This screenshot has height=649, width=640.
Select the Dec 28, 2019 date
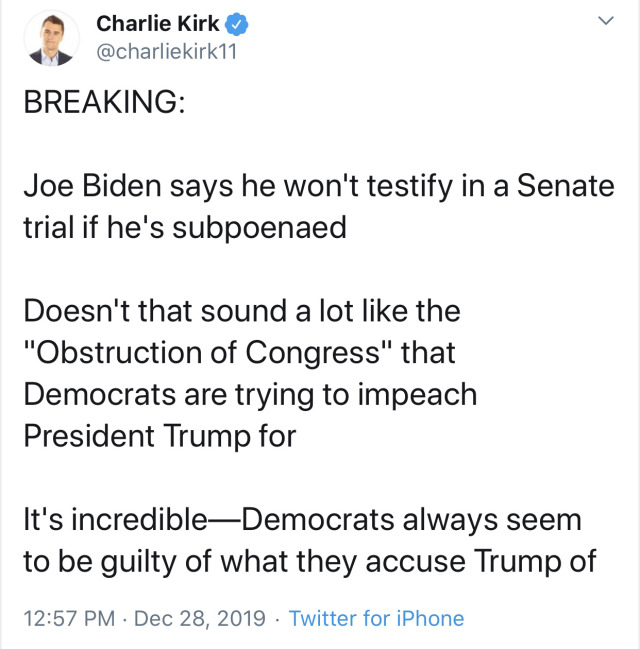point(200,618)
